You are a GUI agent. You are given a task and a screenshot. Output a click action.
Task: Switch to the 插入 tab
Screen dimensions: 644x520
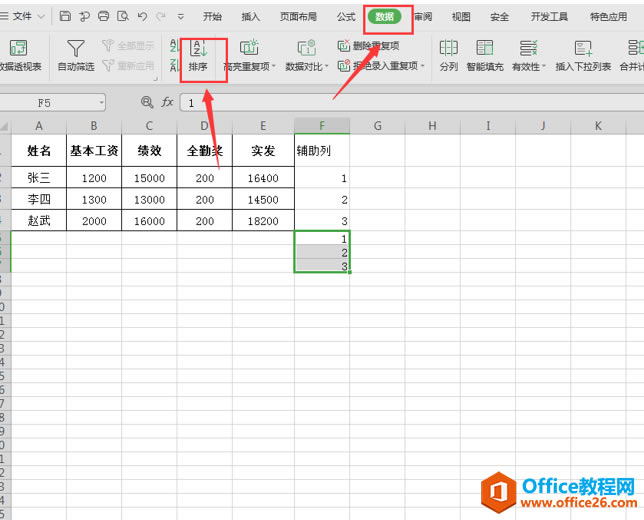point(251,17)
